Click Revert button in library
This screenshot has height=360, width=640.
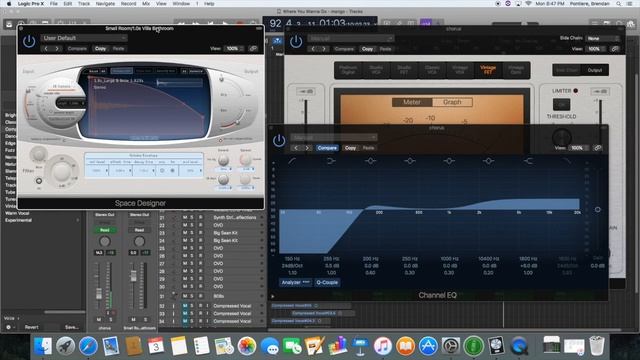tap(31, 327)
